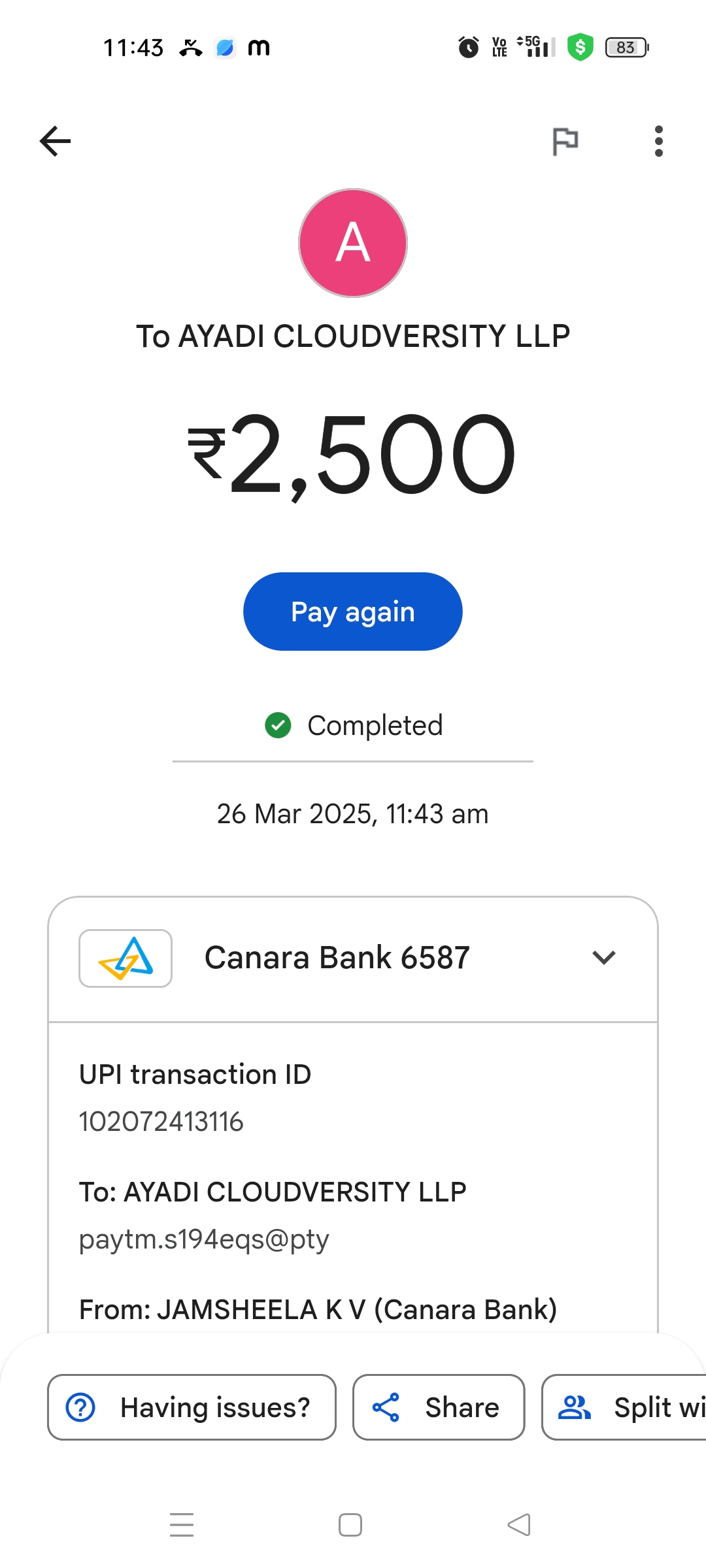Tap the paytm.s194eqs@pty UPI address
Viewport: 706px width, 1568px height.
tap(204, 1239)
